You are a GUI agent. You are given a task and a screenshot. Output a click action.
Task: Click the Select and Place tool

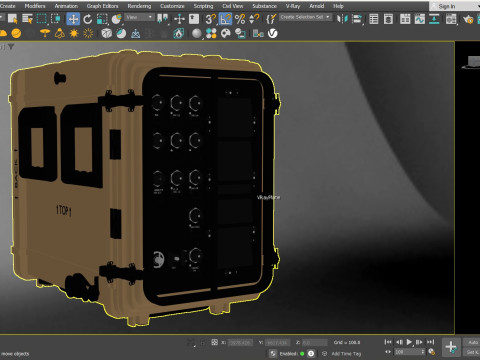pyautogui.click(x=116, y=19)
